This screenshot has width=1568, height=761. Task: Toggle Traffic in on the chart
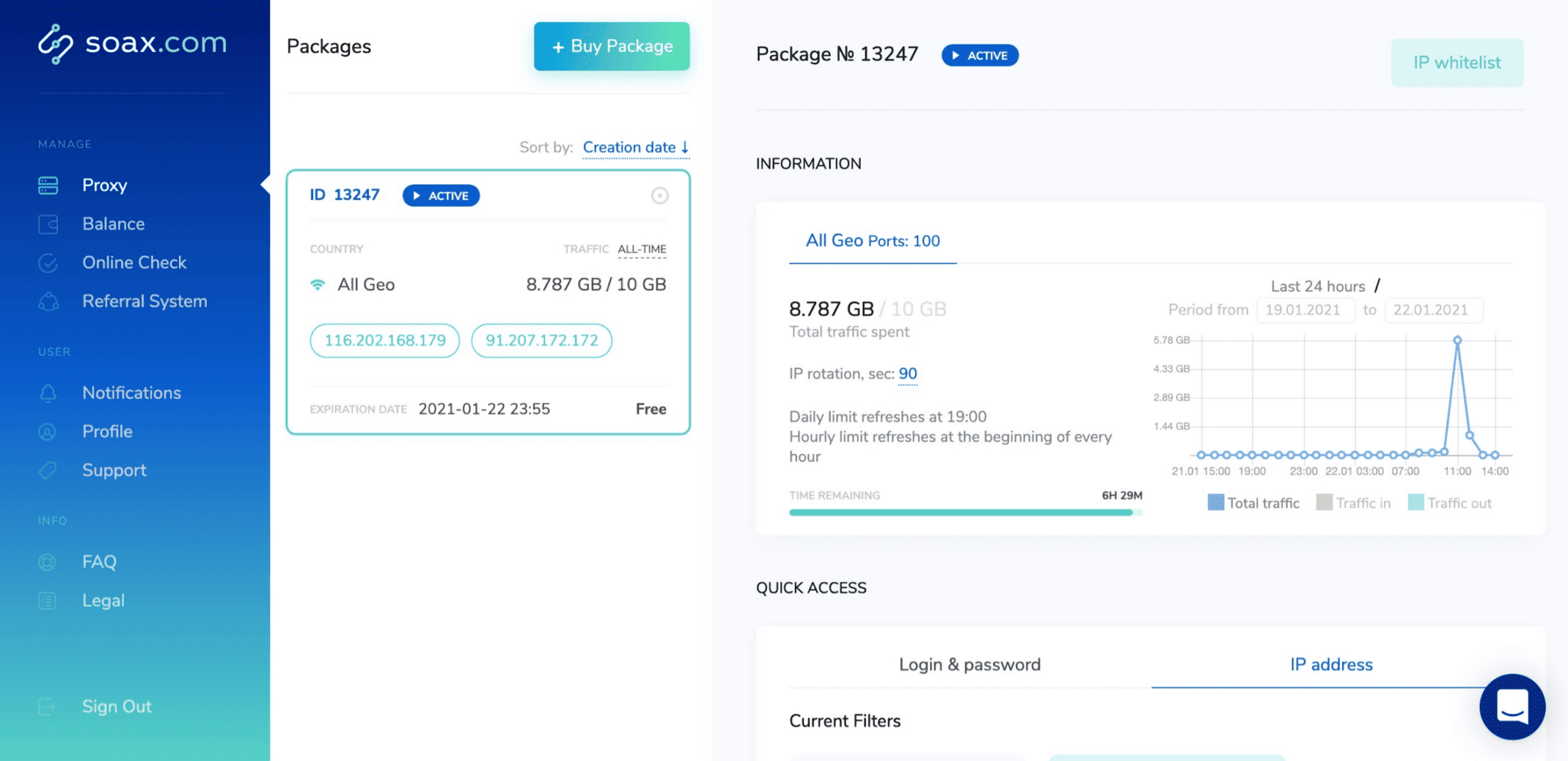coord(1354,502)
